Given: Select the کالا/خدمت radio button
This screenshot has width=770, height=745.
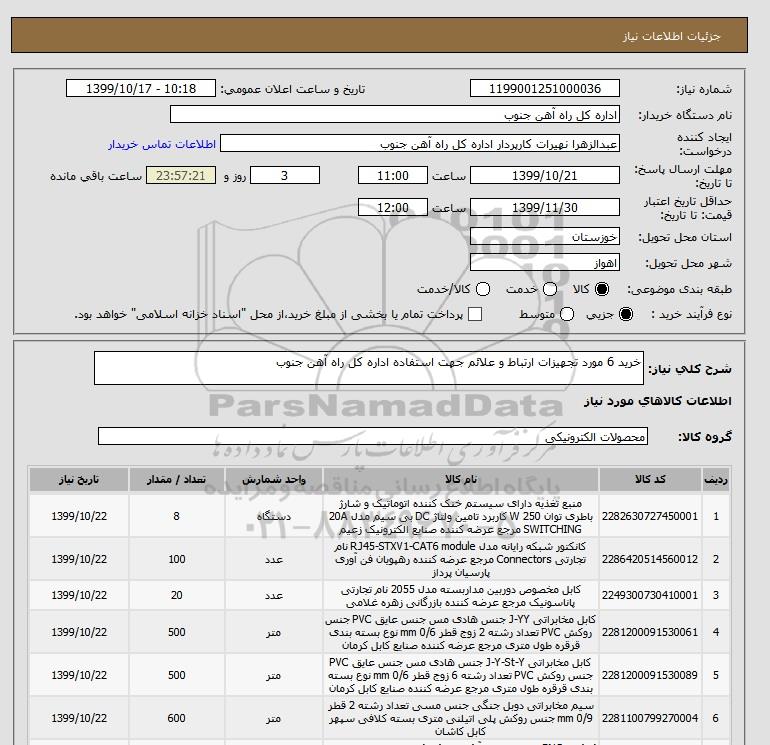Looking at the screenshot, I should coord(483,289).
